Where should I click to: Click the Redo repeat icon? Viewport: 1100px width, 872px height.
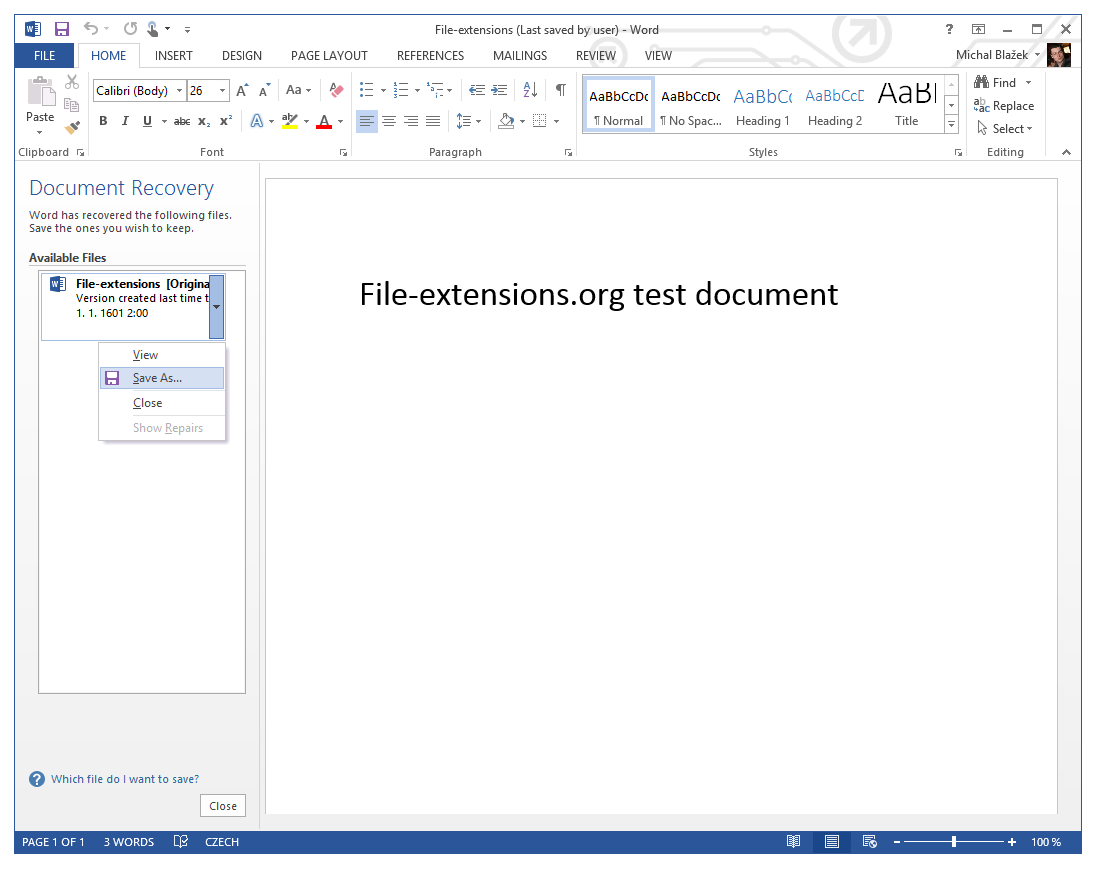click(x=130, y=29)
